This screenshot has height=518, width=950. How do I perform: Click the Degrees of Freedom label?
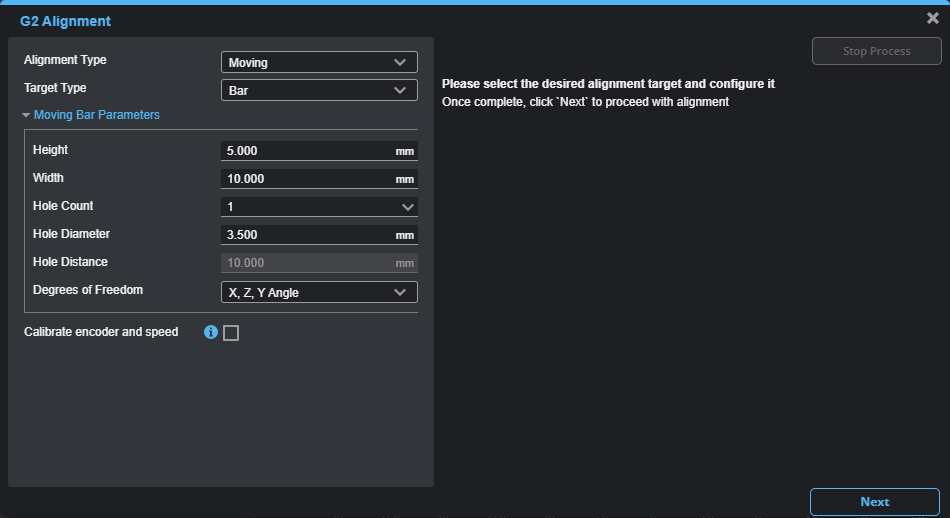tap(88, 290)
